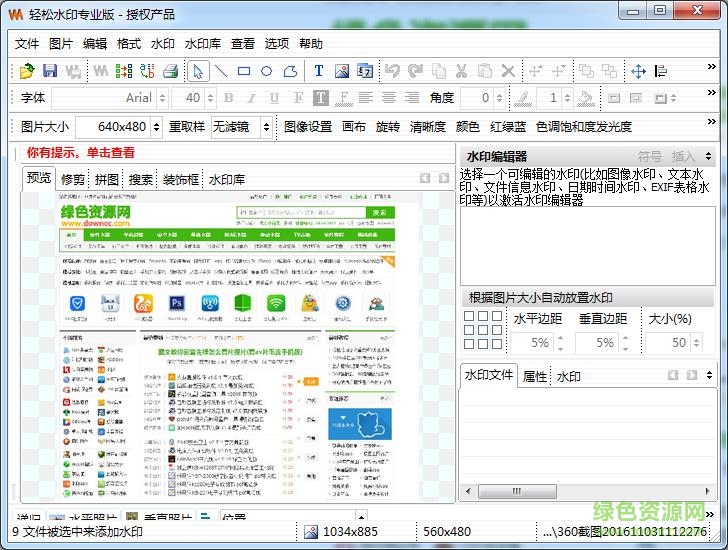This screenshot has height=550, width=728.
Task: Click the image icon in status bar
Action: point(311,532)
